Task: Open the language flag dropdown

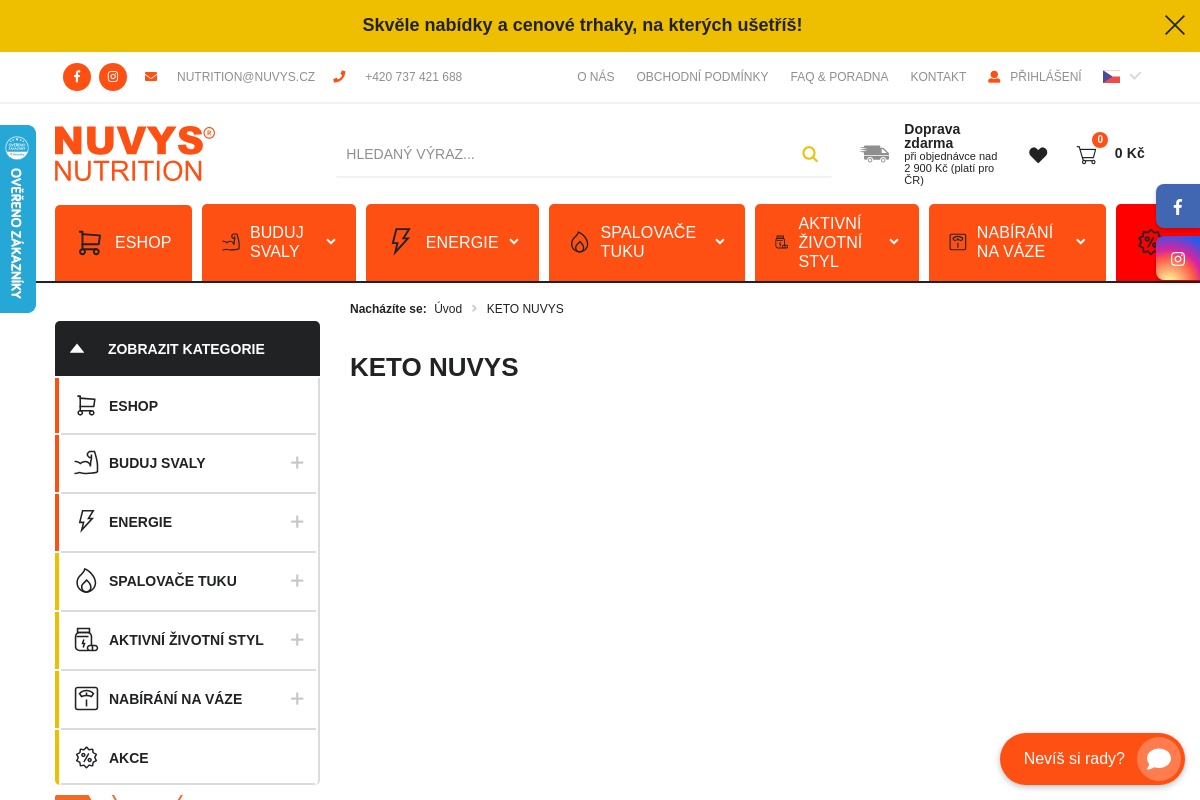Action: (x=1119, y=75)
